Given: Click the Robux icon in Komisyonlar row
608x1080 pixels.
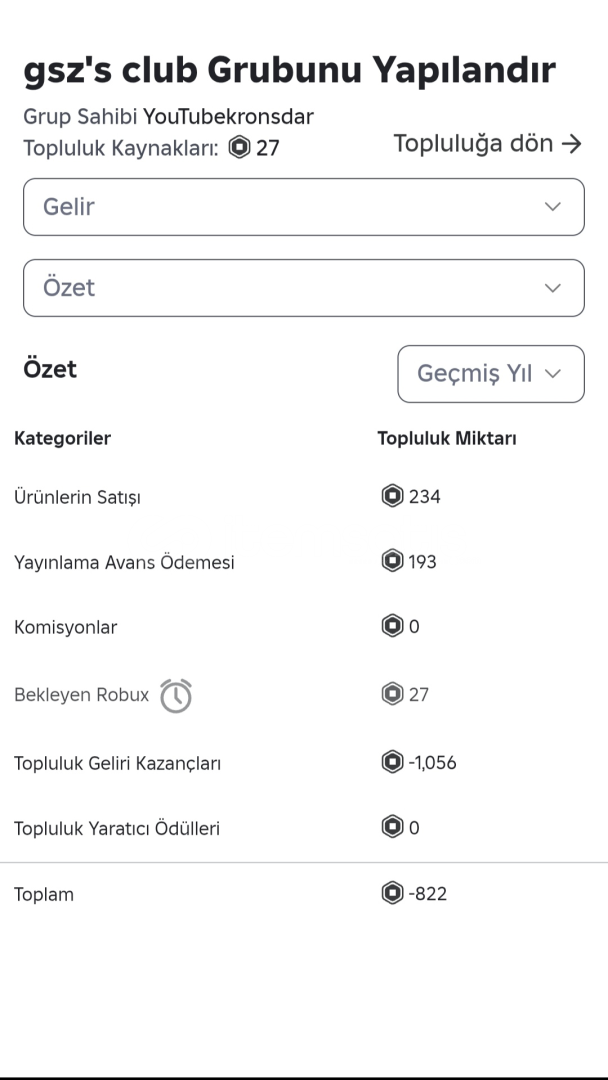Looking at the screenshot, I should [392, 627].
